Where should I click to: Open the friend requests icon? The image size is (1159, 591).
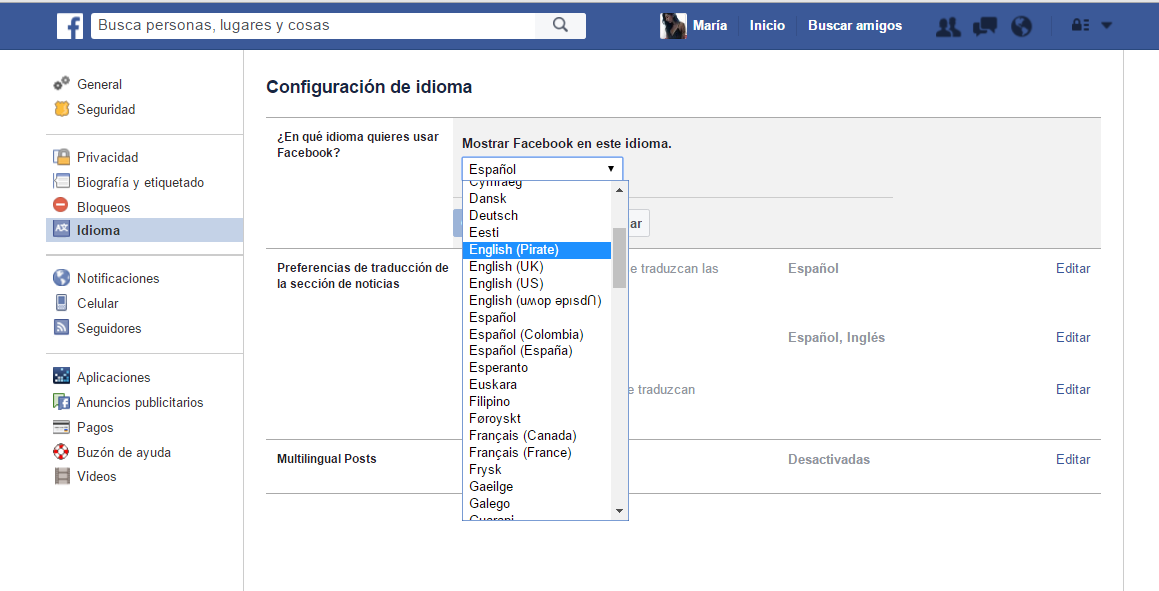point(947,27)
